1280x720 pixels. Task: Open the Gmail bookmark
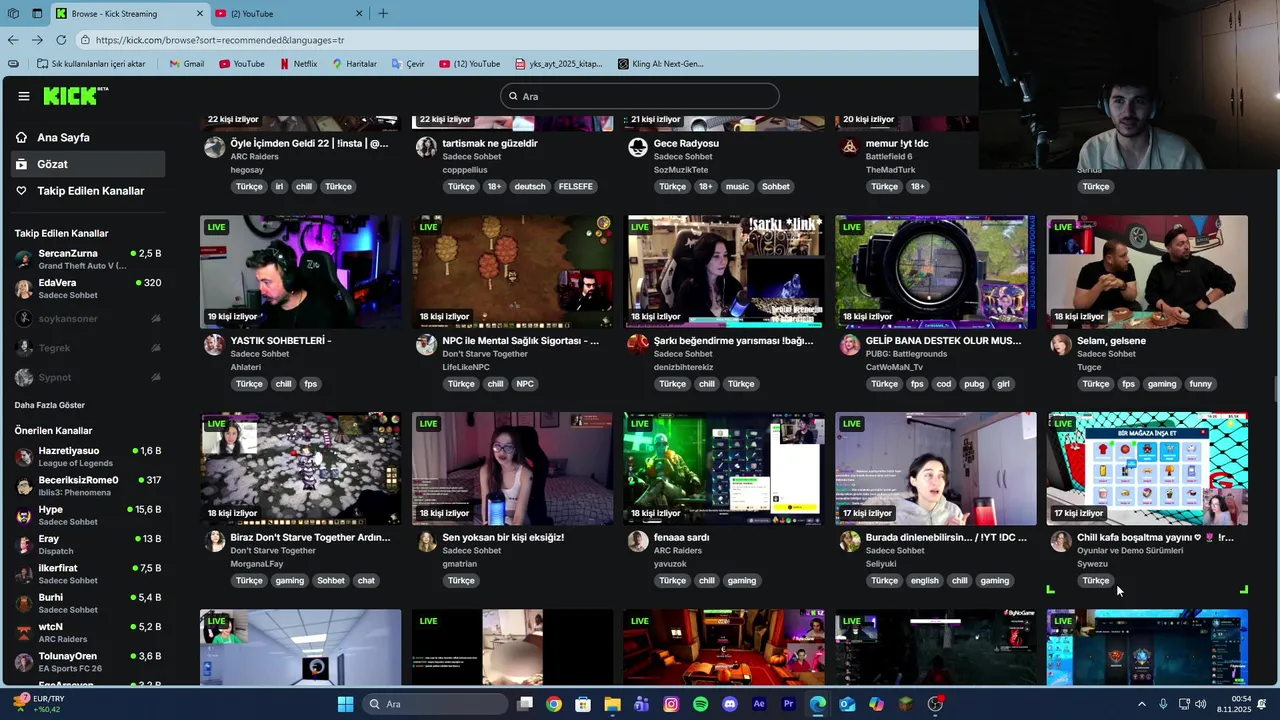pyautogui.click(x=187, y=64)
